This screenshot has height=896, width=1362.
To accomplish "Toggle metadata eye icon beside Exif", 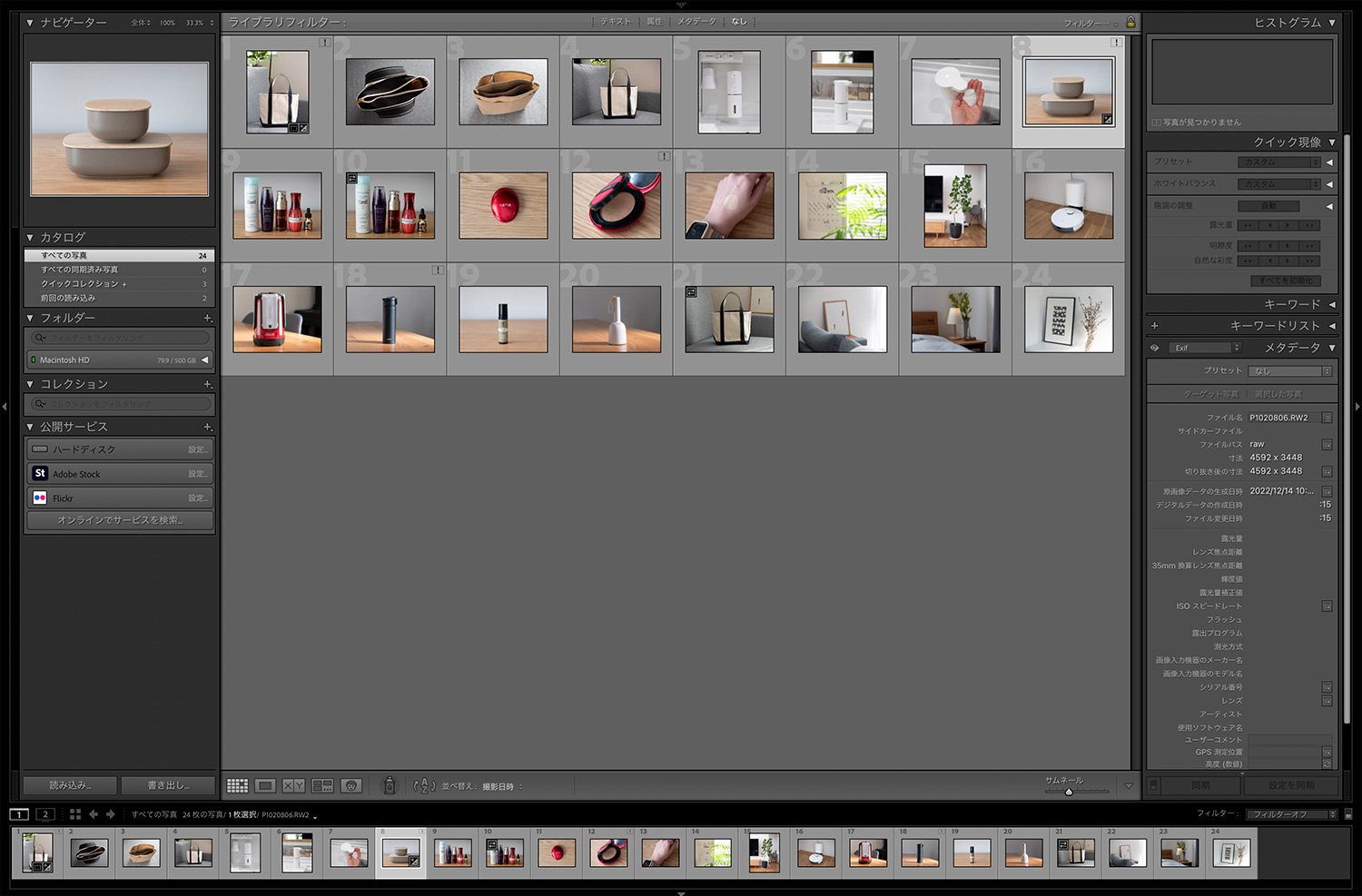I will (1155, 348).
